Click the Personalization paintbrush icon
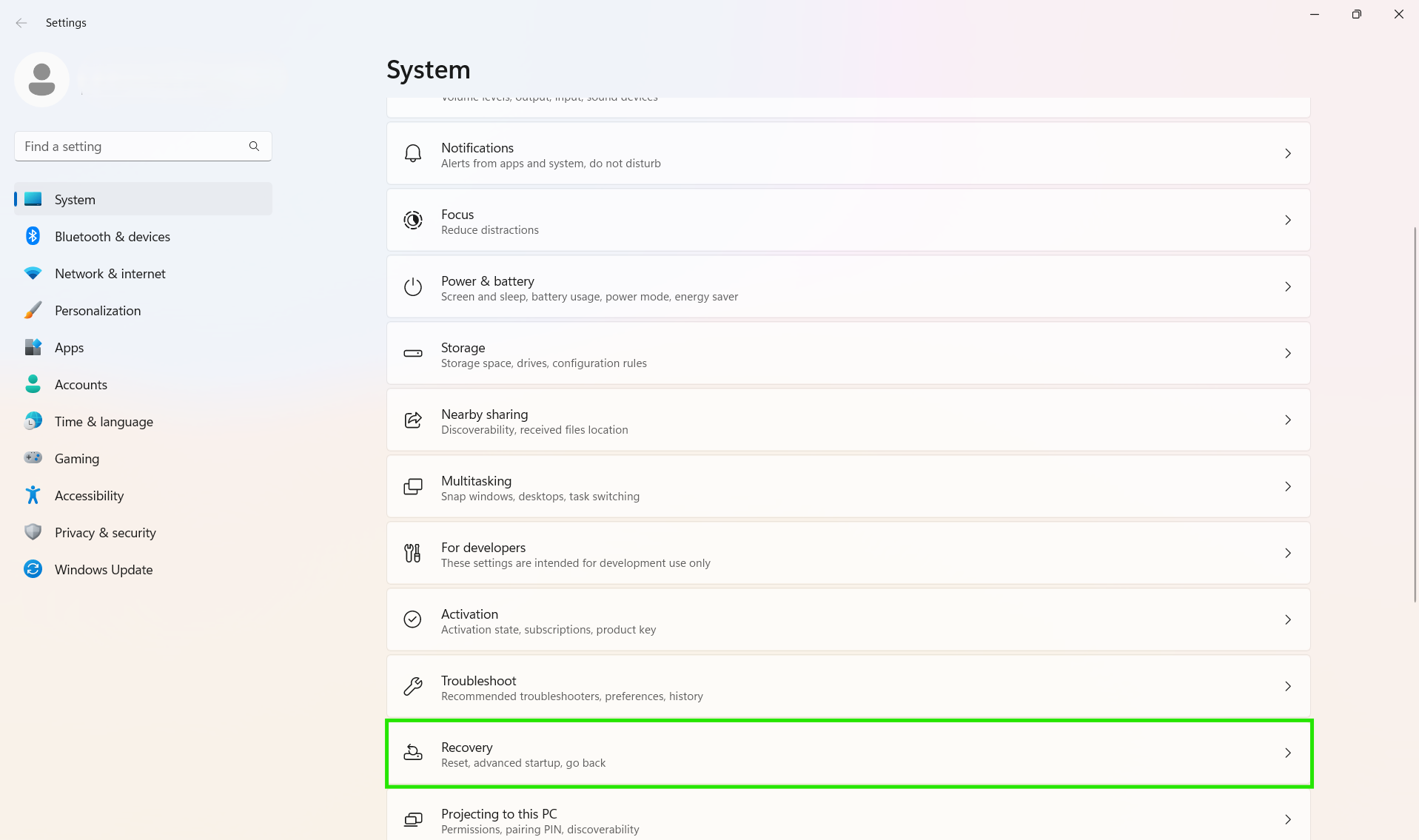Image resolution: width=1419 pixels, height=840 pixels. coord(33,310)
